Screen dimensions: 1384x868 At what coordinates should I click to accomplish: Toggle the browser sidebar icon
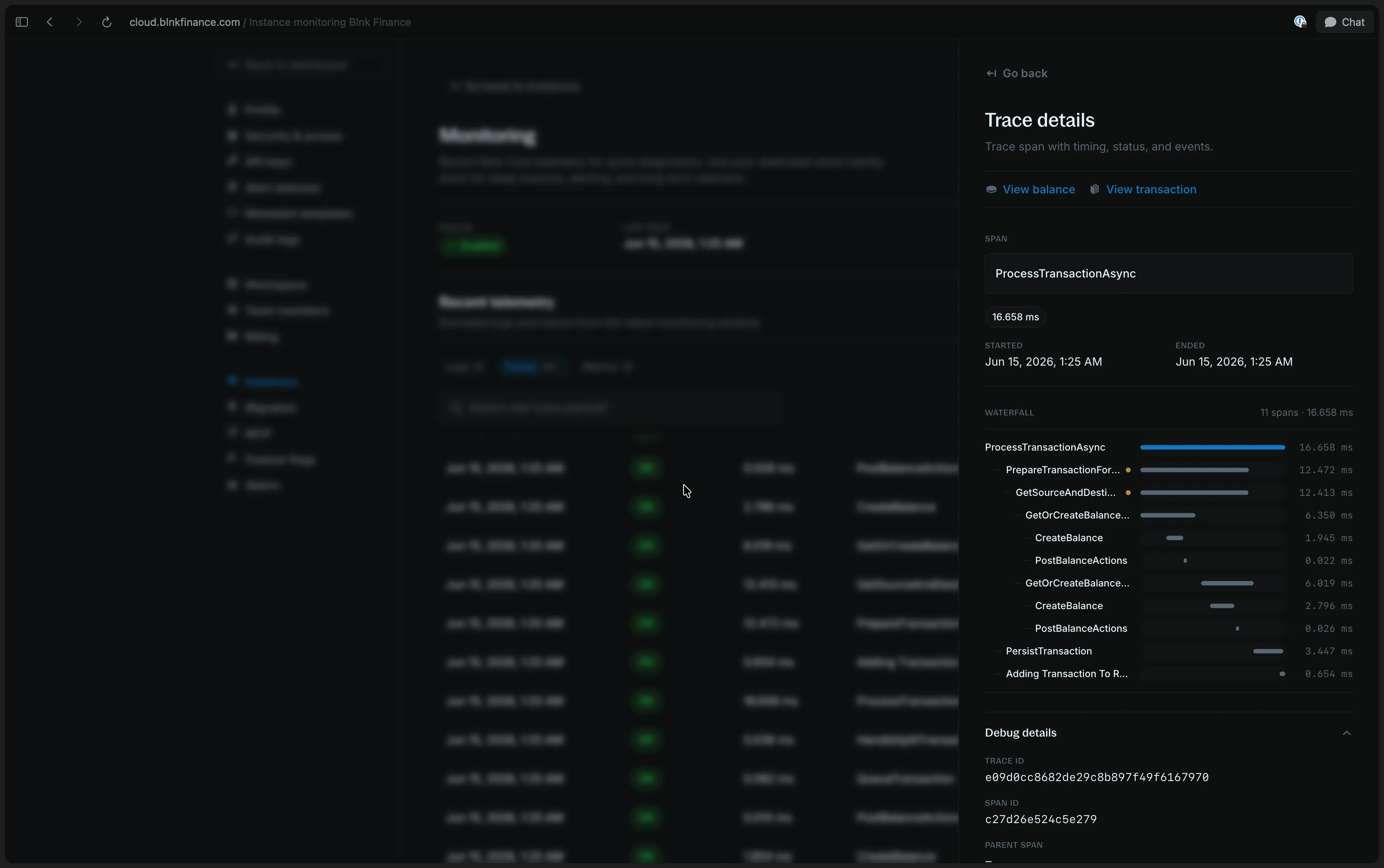click(x=22, y=22)
